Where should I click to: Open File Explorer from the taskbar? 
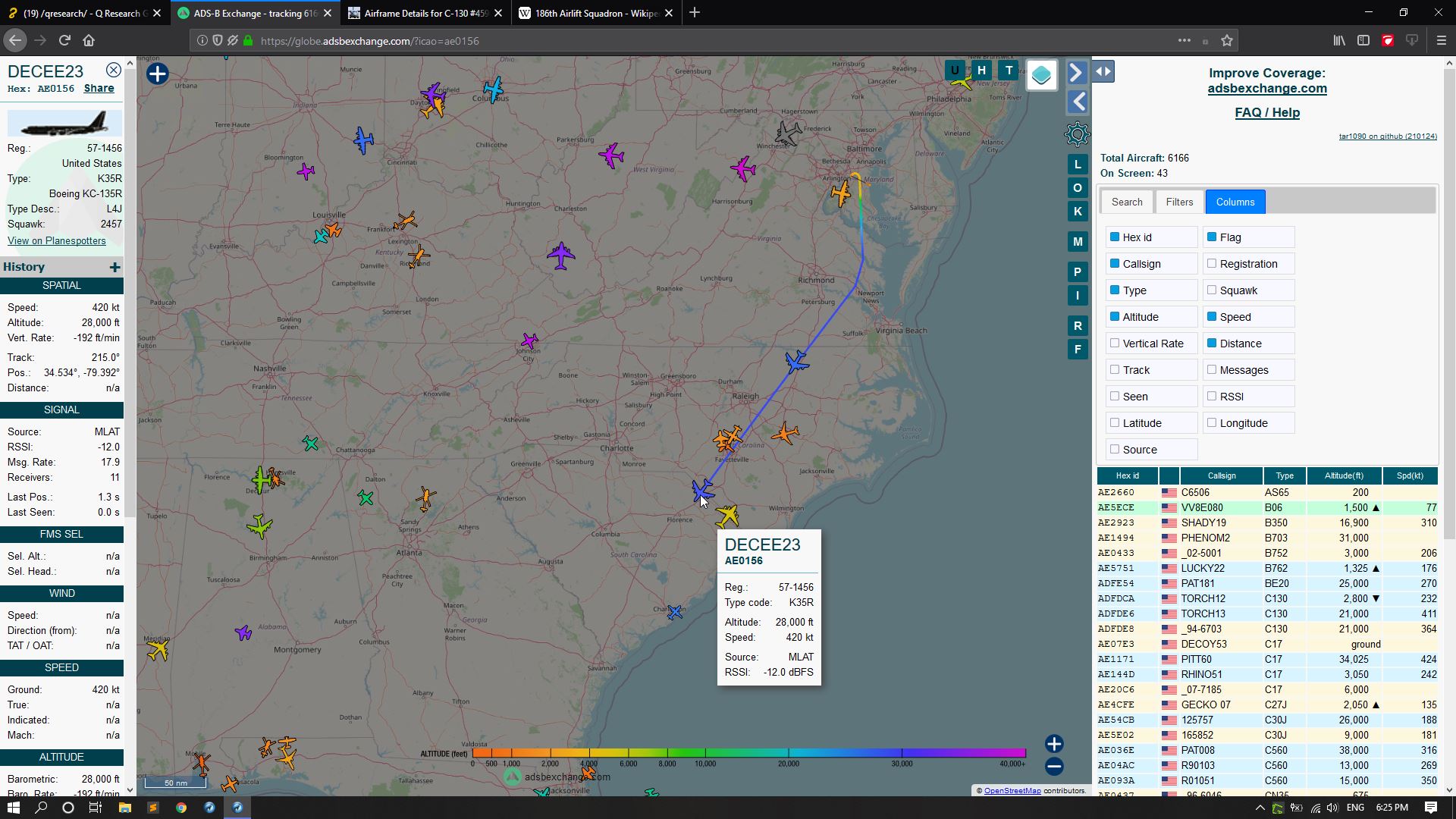124,808
